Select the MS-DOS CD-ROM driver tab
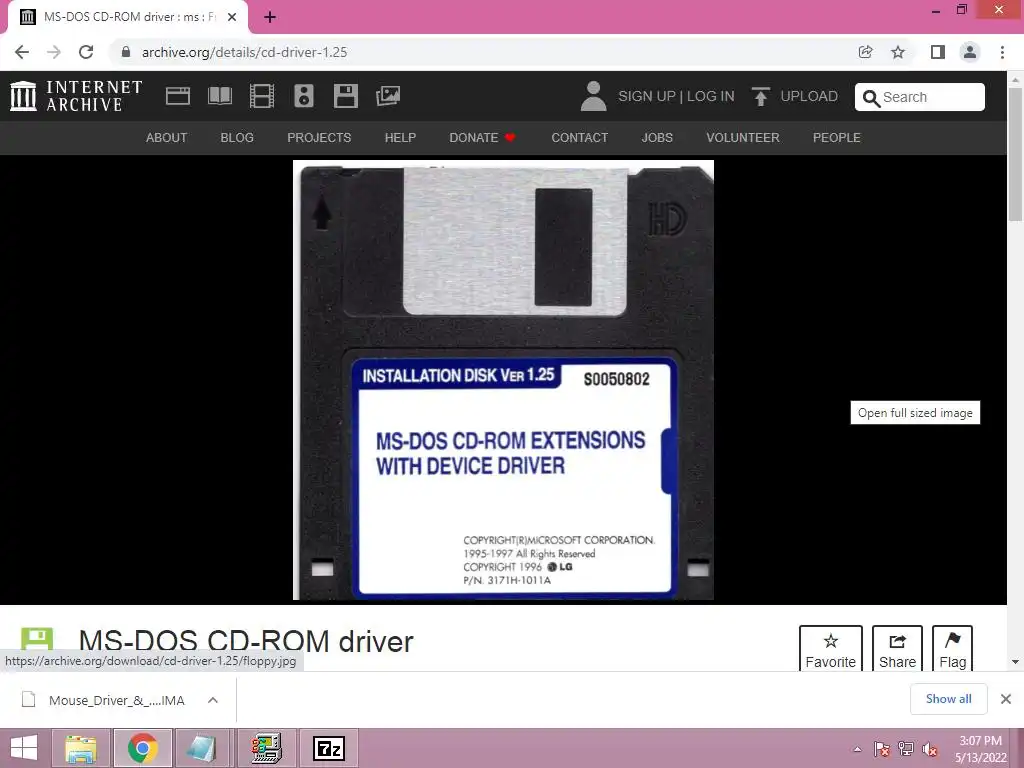Screen dimensions: 1024x768 tap(127, 17)
